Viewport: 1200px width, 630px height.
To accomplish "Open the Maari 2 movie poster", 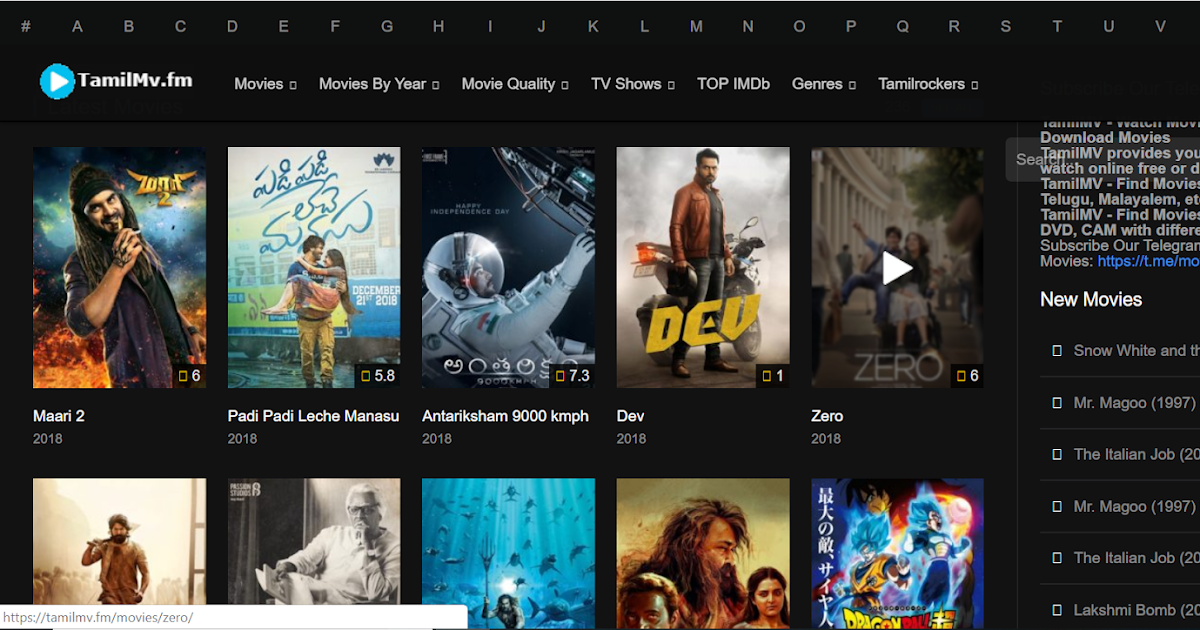I will click(x=119, y=267).
